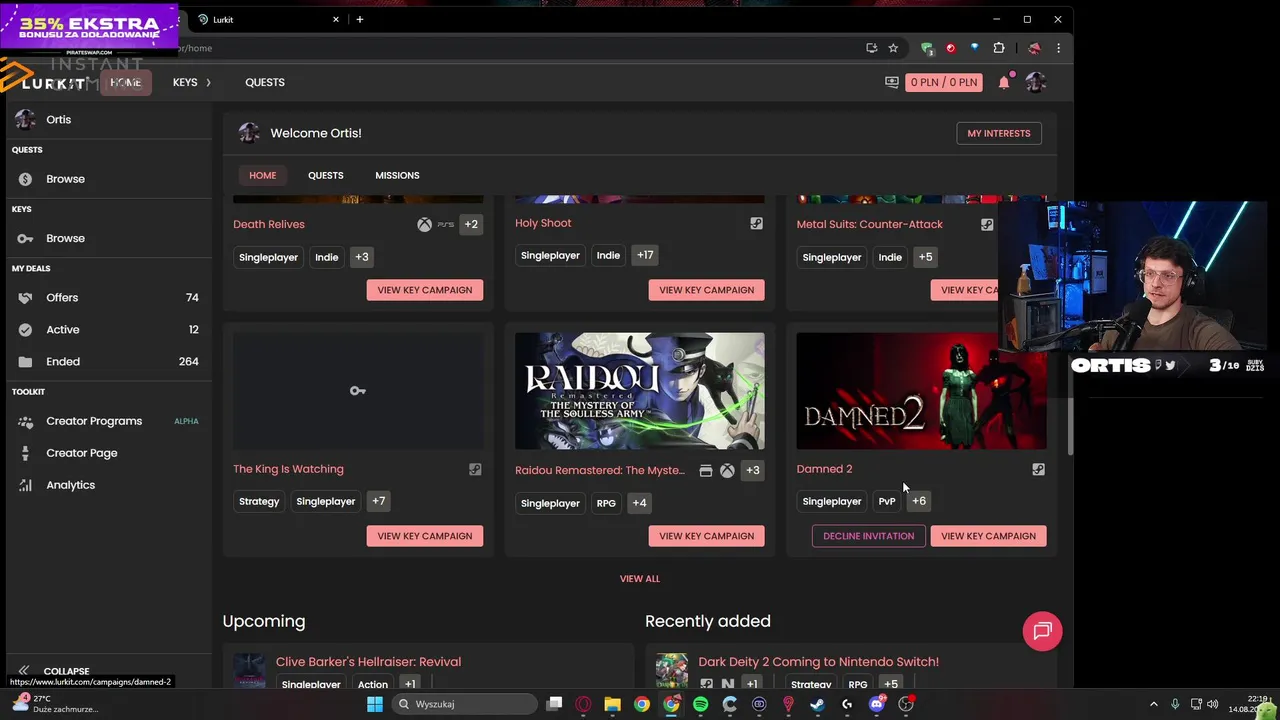Click the blue diamond extension icon
The image size is (1280, 720).
(975, 48)
